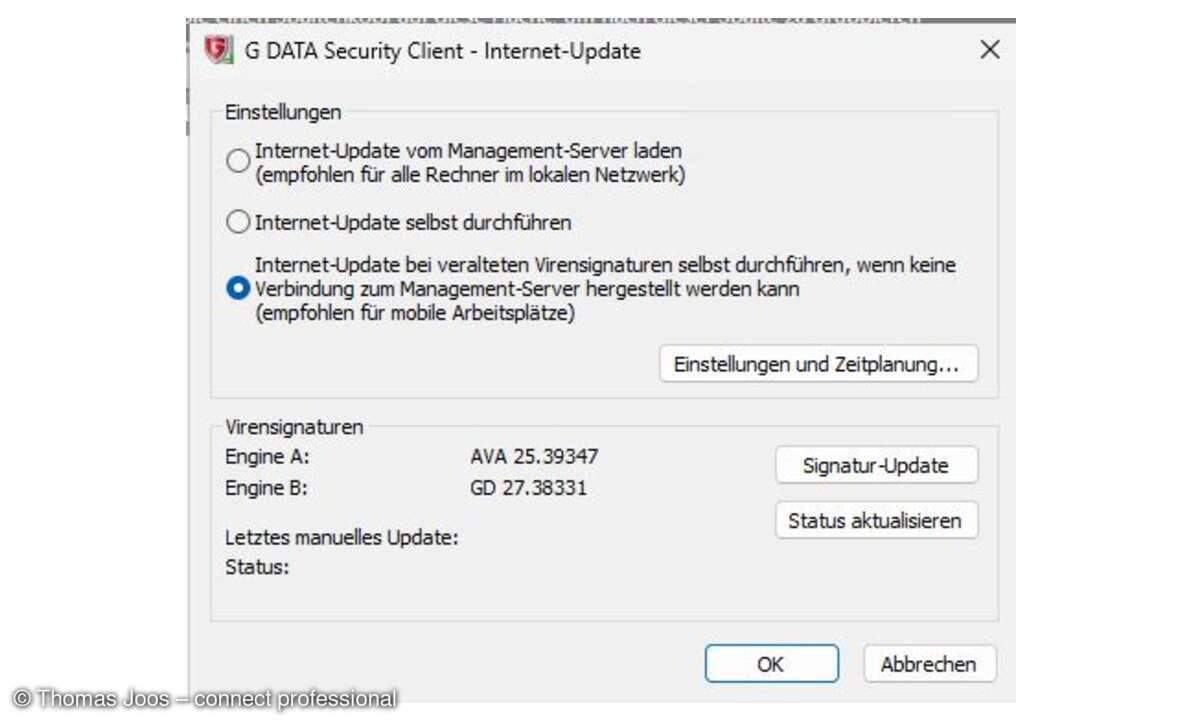Click the Virensignaturen section heading
Viewport: 1198px width, 720px height.
(294, 427)
